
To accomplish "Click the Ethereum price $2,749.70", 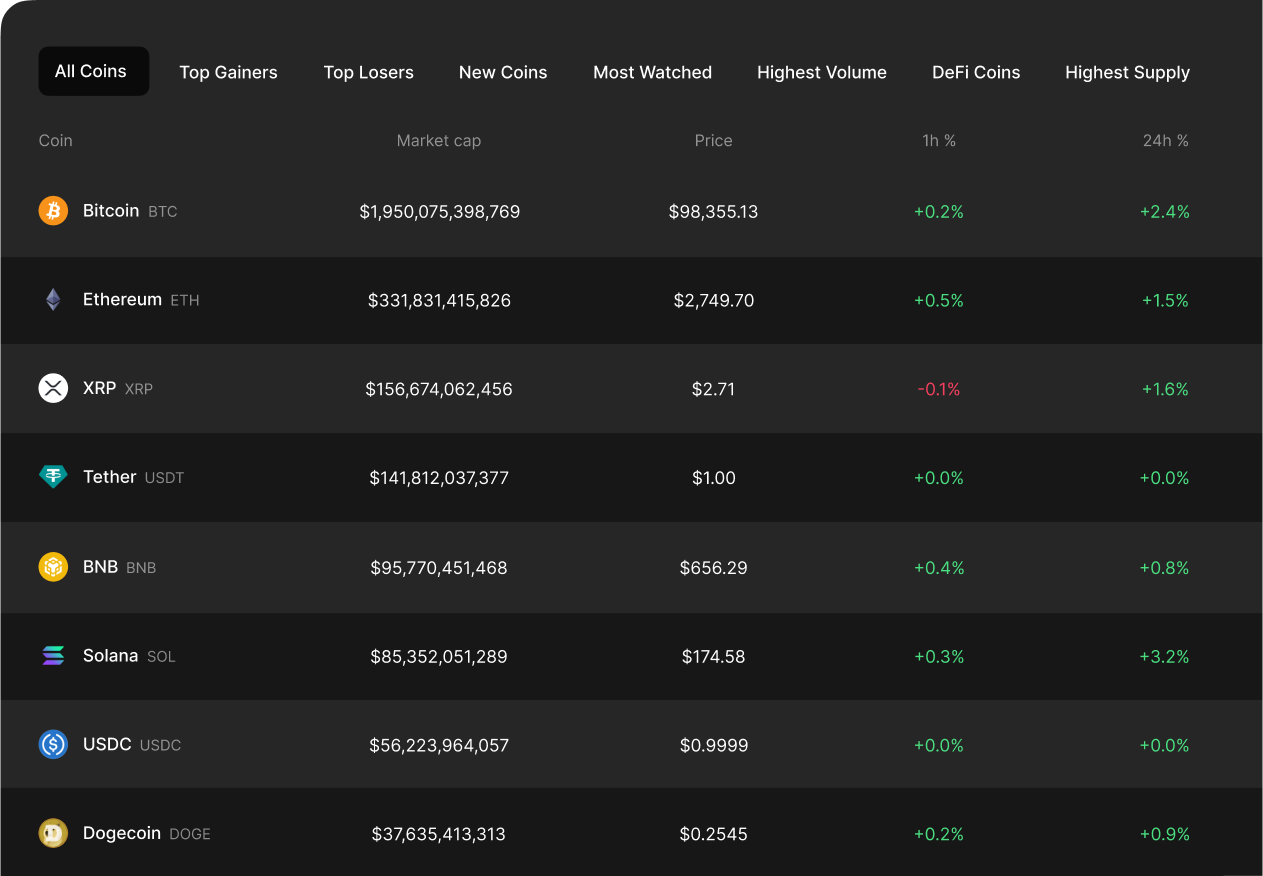I will click(x=714, y=301).
